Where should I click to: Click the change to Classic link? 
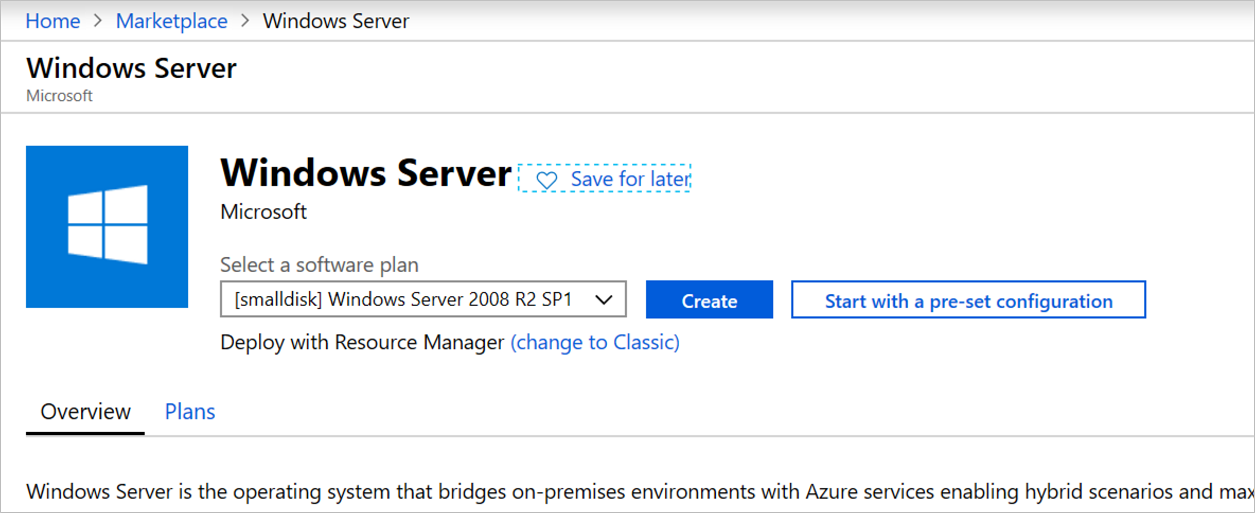point(595,343)
